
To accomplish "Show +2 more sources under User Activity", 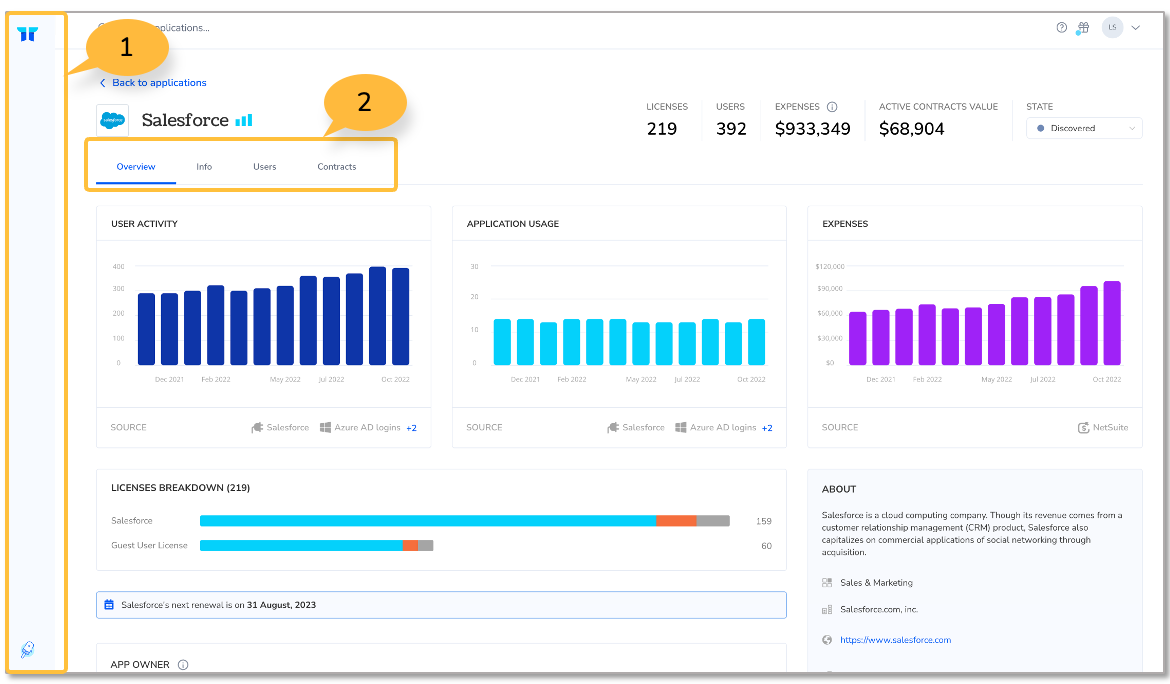I will pyautogui.click(x=411, y=428).
